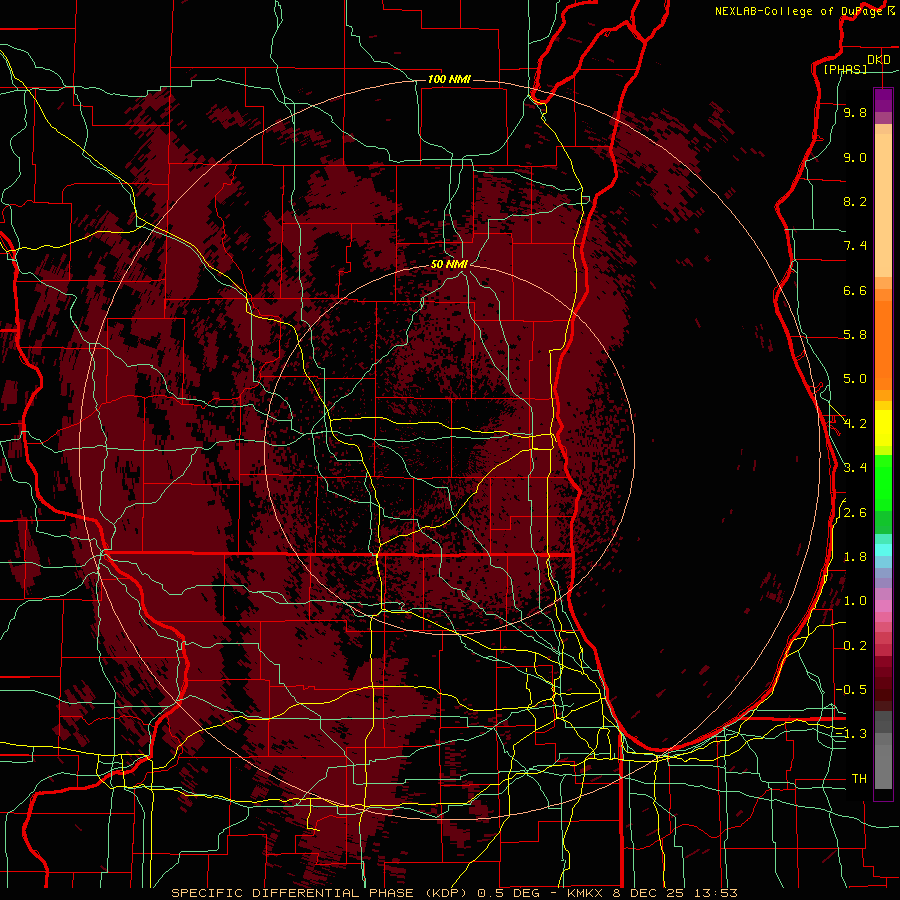The image size is (900, 900).
Task: Click the -1.3 scale label
Action: 852,734
